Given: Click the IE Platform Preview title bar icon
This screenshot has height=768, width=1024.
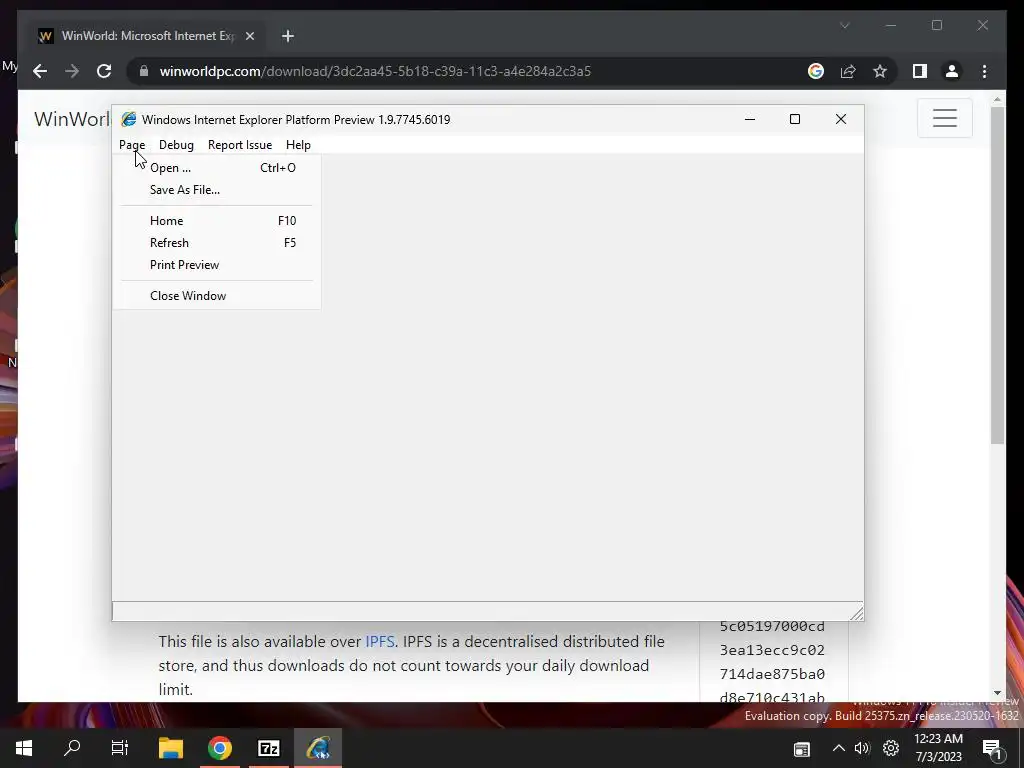Looking at the screenshot, I should coord(129,119).
